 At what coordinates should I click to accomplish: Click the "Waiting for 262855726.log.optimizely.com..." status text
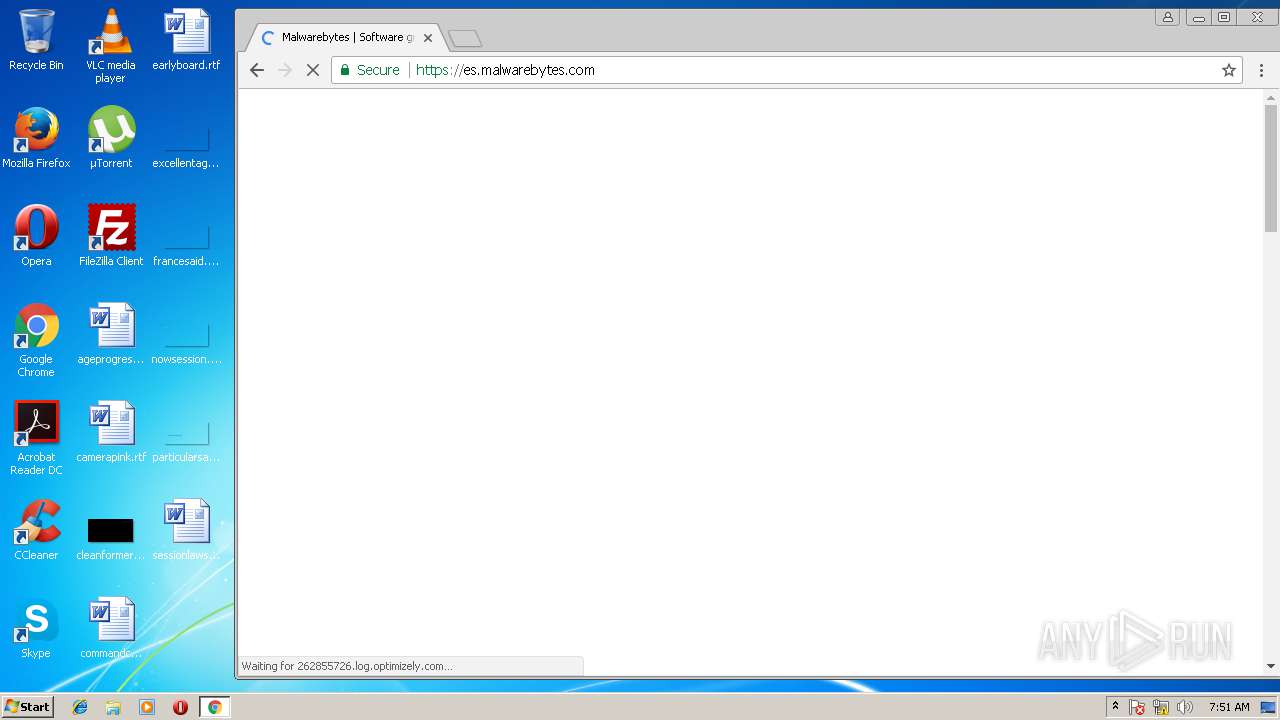coord(347,666)
